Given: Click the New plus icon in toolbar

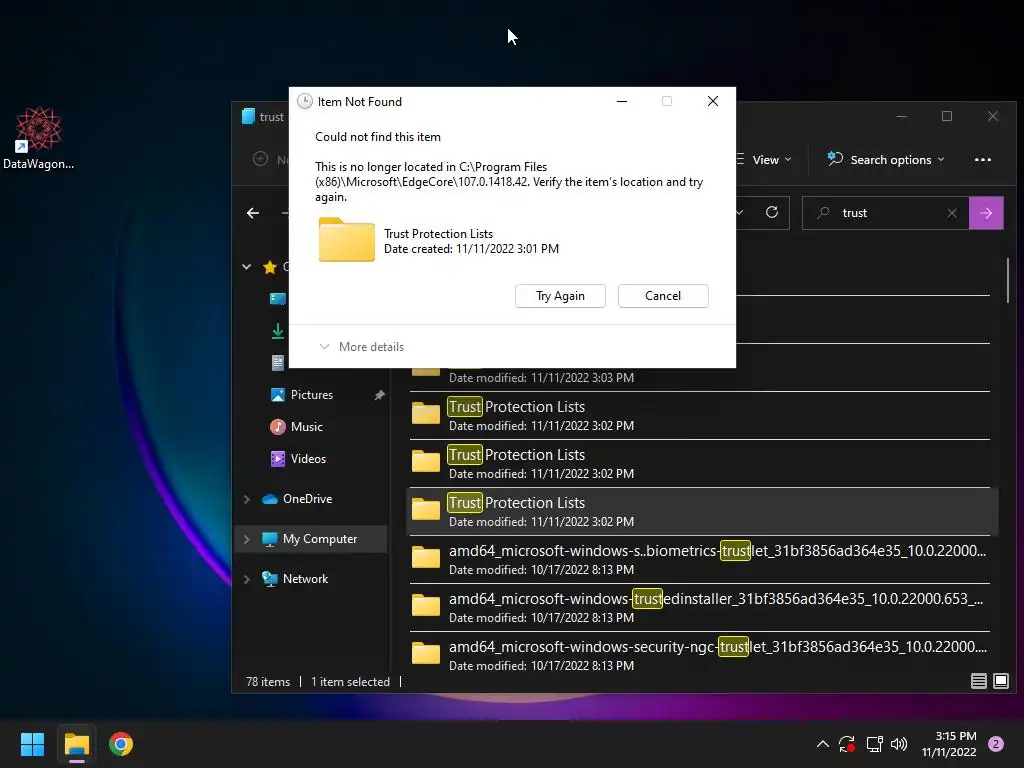Looking at the screenshot, I should (x=260, y=159).
